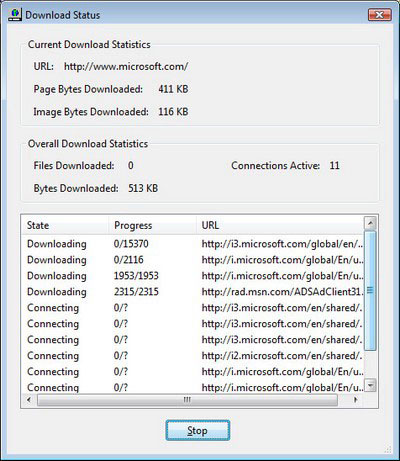This screenshot has width=400, height=461.
Task: Click the Connecting state in i2.microsoft.com row
Action: (x=53, y=356)
